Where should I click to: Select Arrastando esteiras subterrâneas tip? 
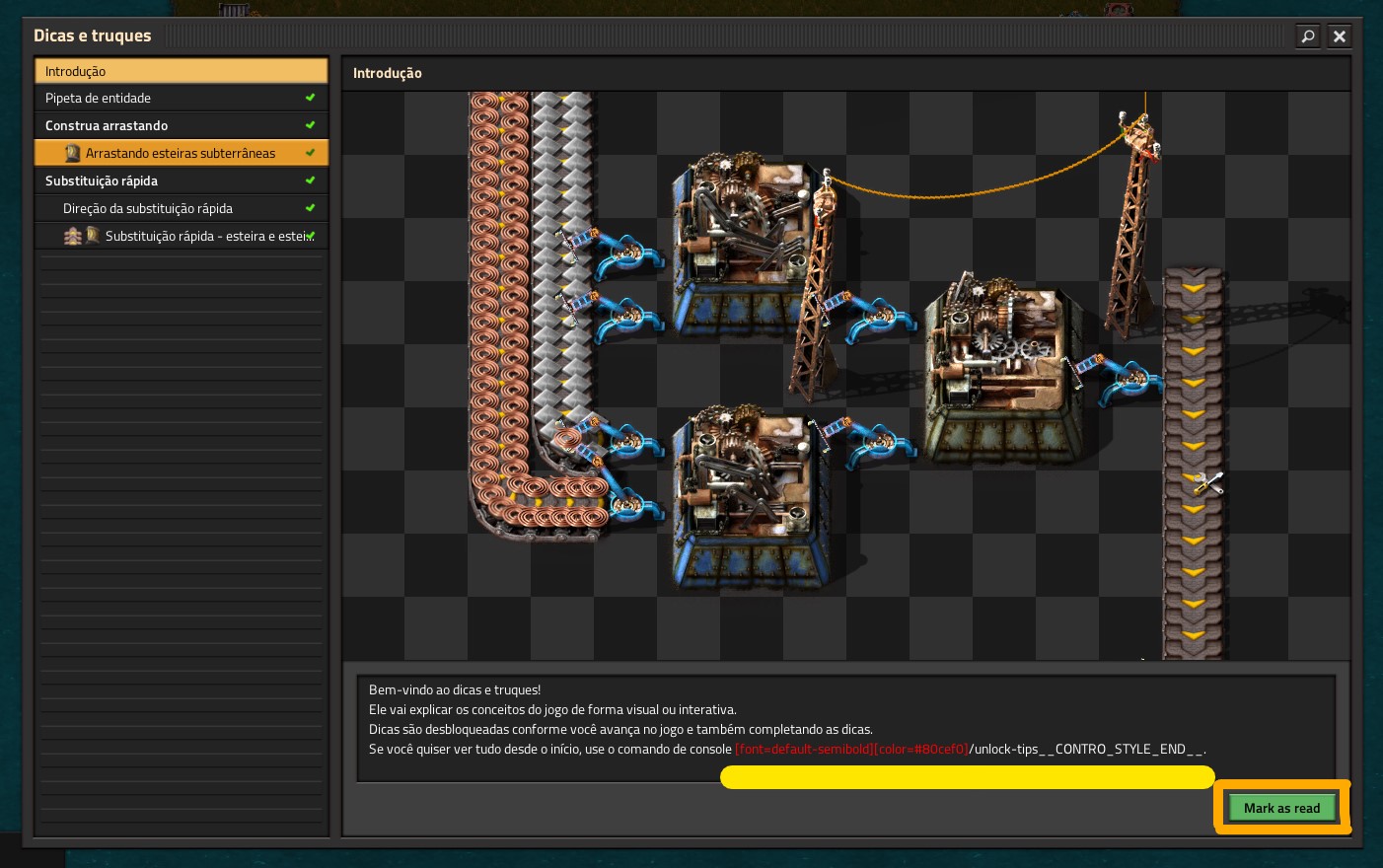[182, 153]
